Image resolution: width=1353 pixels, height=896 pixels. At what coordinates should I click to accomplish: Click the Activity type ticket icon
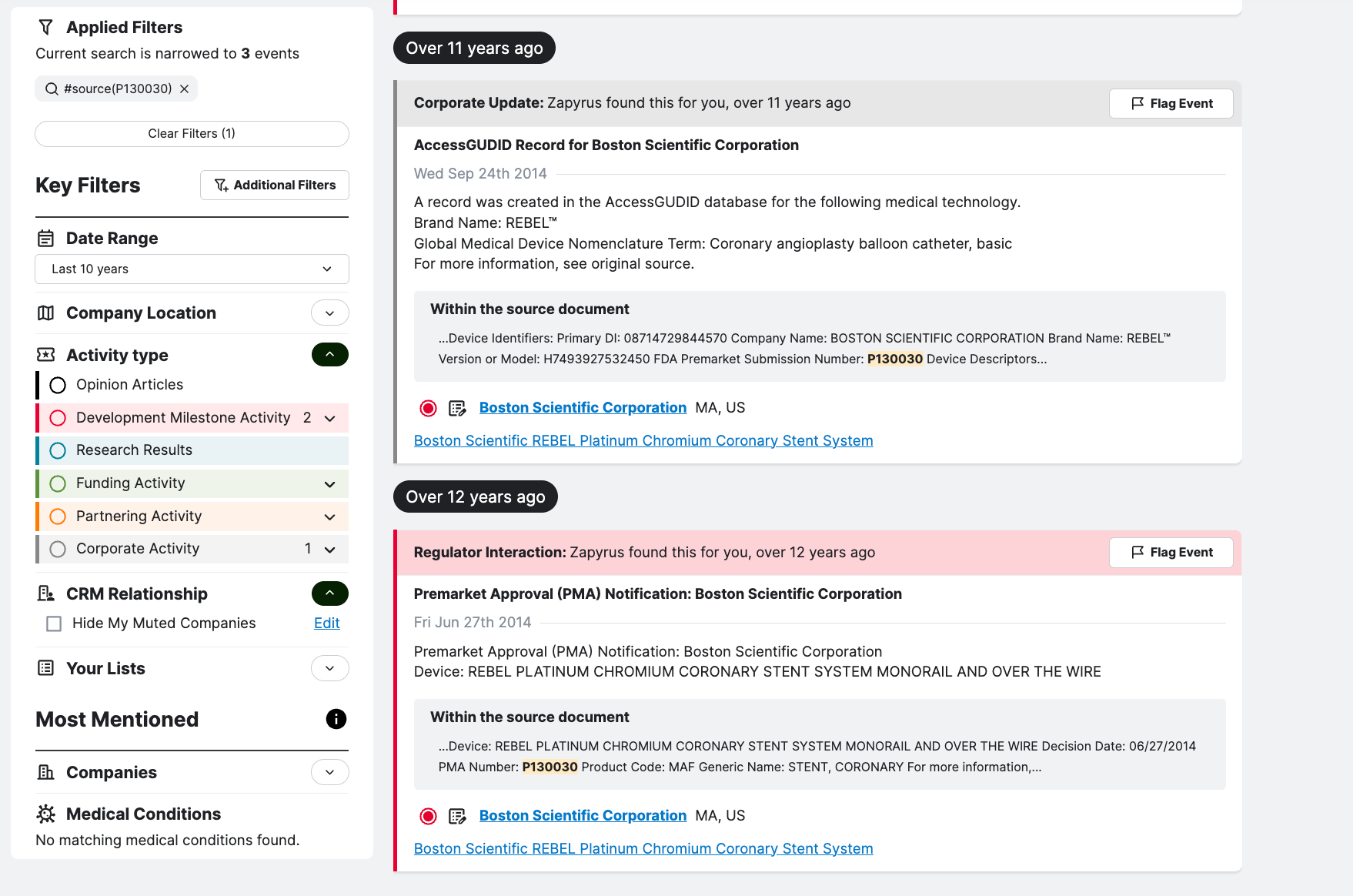46,355
